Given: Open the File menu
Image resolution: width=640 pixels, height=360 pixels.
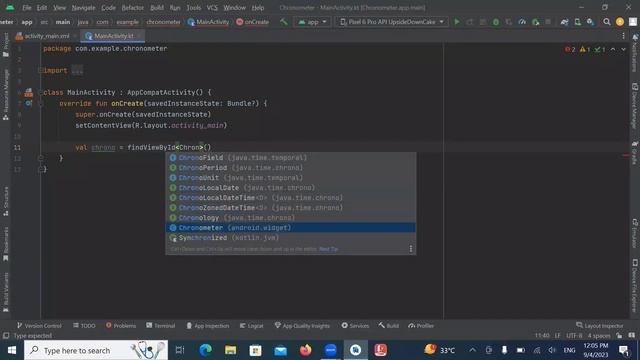Looking at the screenshot, I should pos(27,8).
